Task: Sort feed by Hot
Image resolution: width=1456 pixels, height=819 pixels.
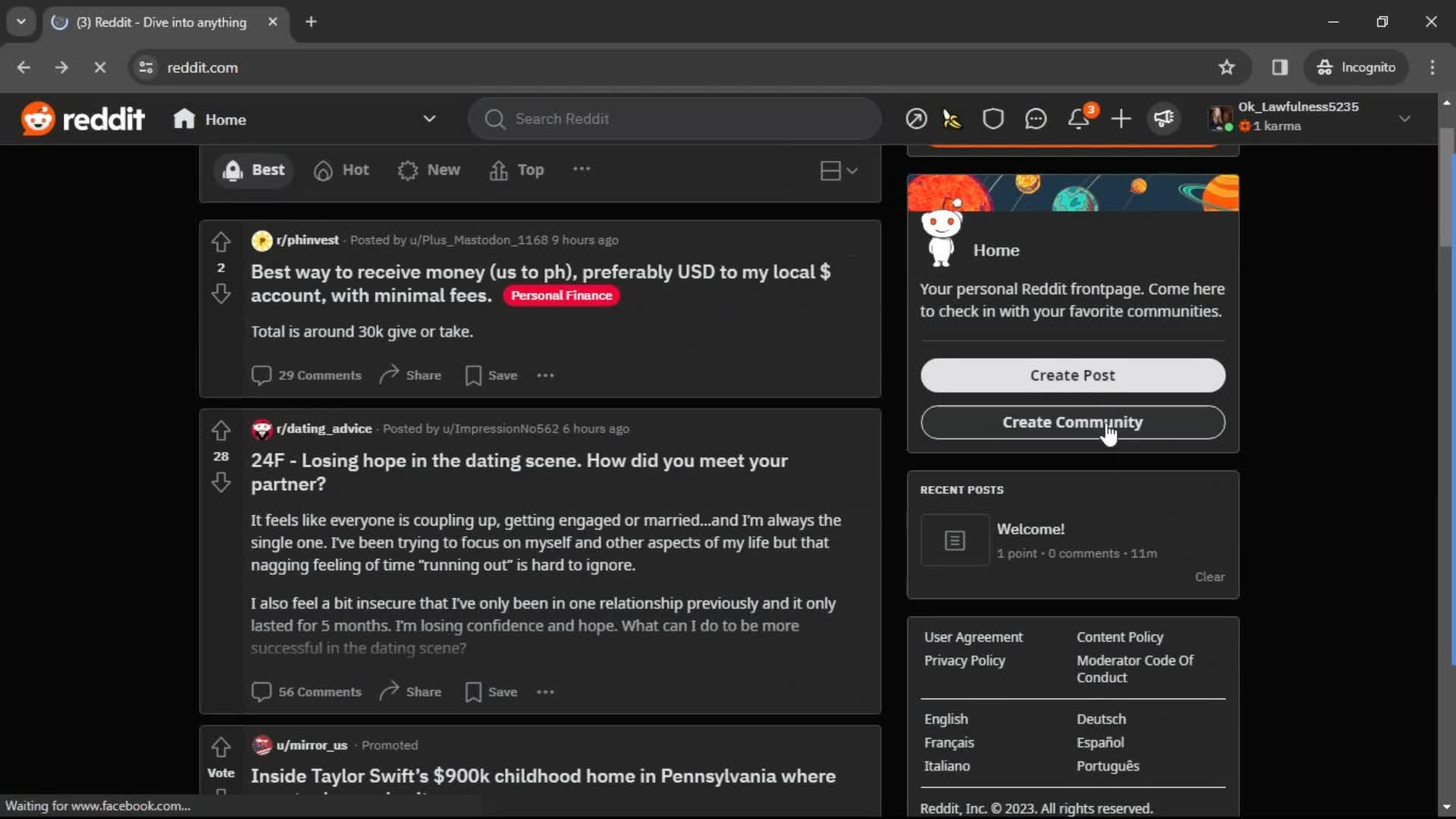Action: [x=341, y=170]
